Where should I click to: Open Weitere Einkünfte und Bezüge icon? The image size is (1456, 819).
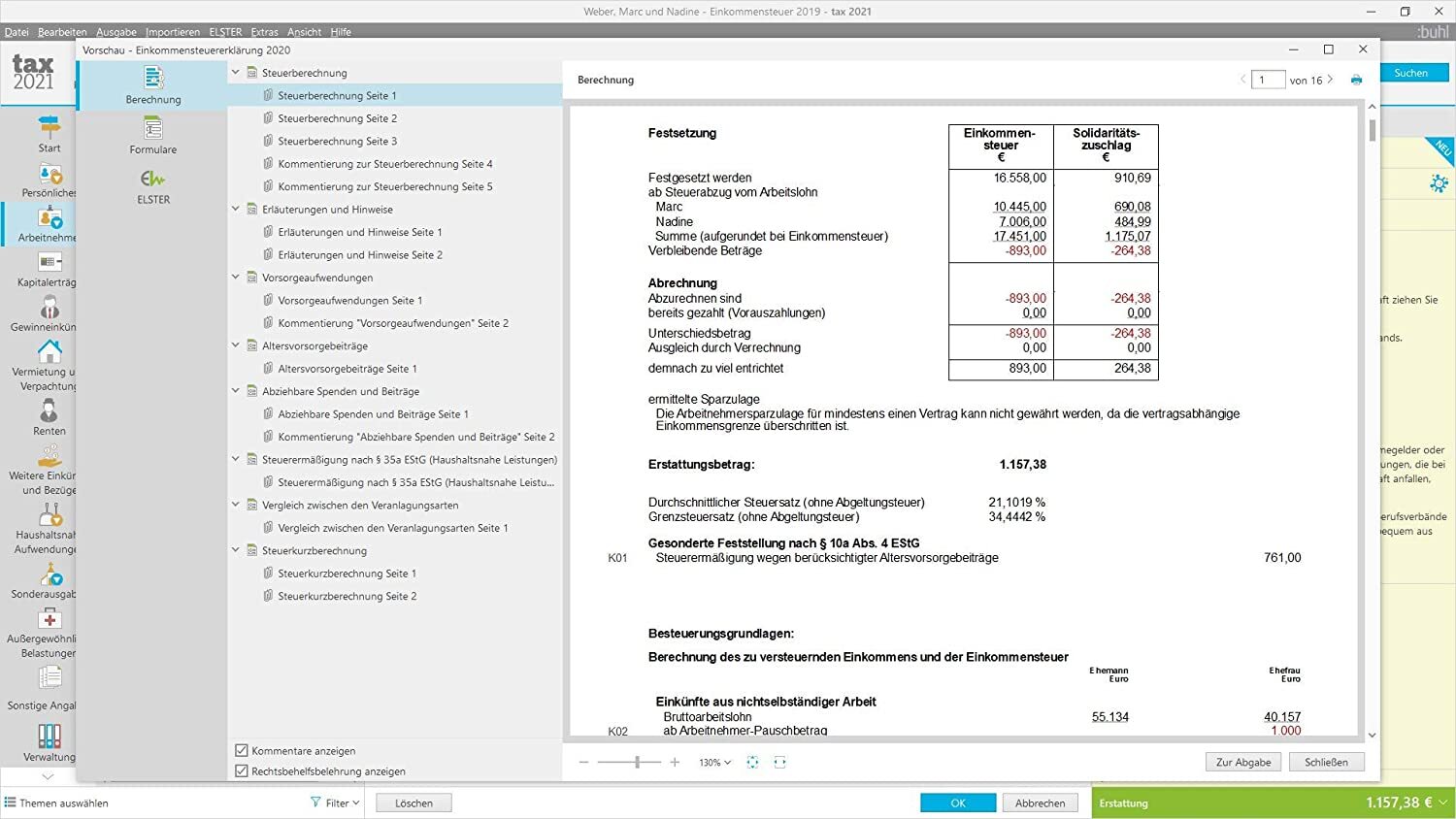point(50,456)
